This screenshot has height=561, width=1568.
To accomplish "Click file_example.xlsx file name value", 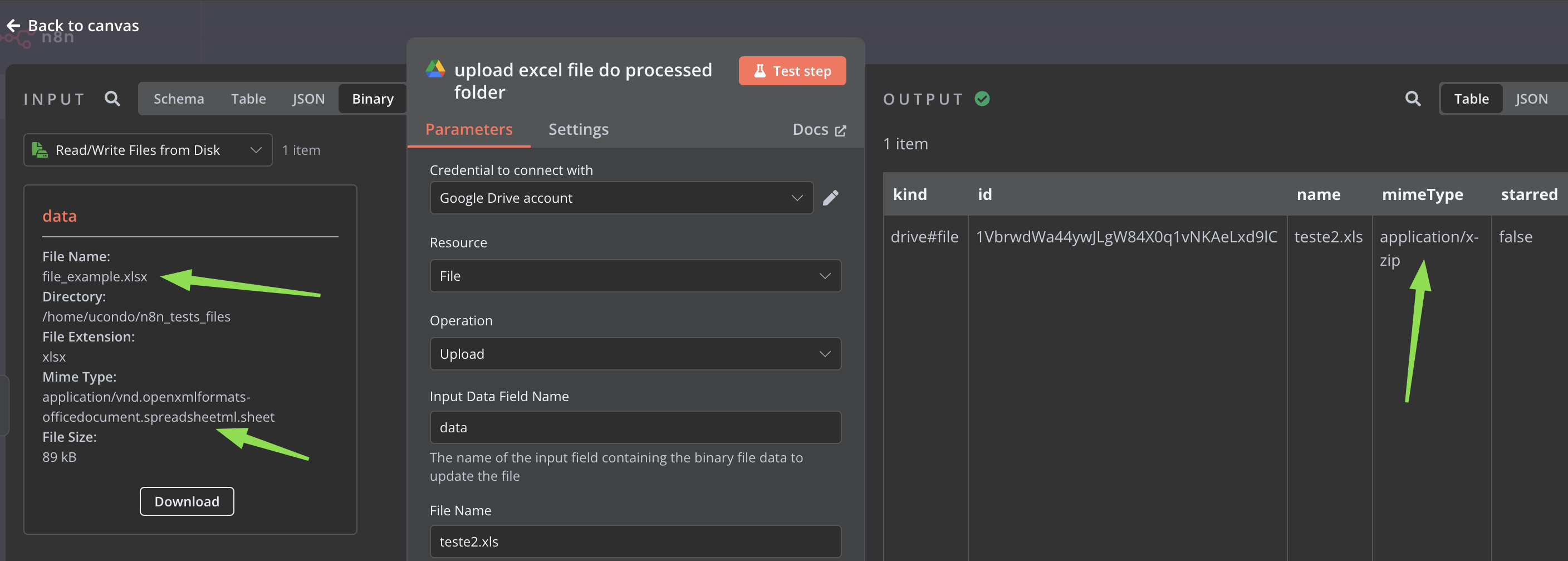I will pos(95,276).
